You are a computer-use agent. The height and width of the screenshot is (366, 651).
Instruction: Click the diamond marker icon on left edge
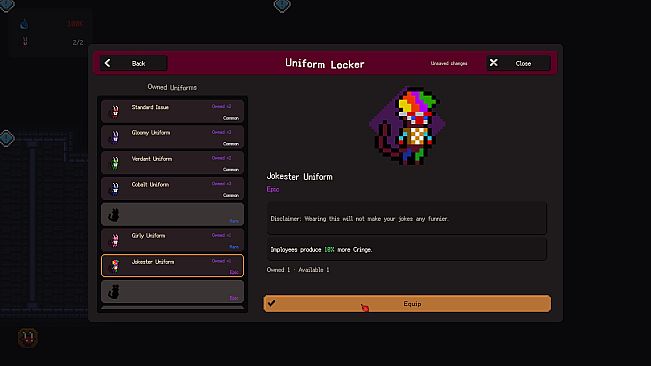pos(7,138)
